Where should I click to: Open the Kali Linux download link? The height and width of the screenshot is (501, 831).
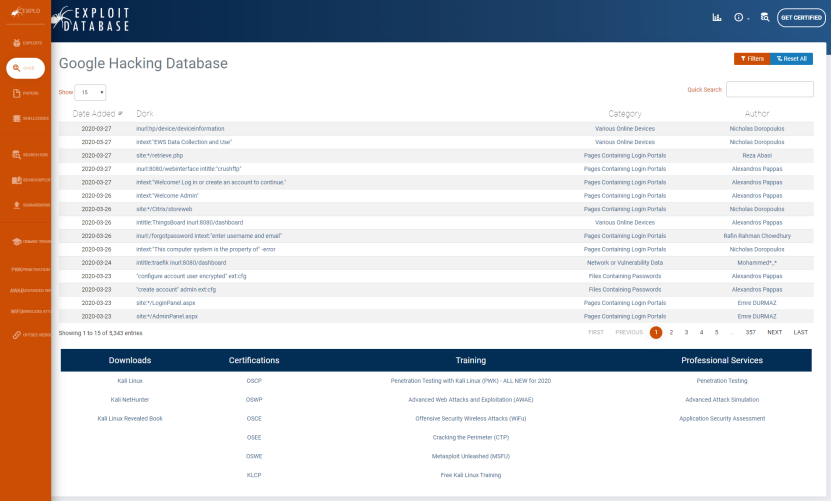pos(130,381)
